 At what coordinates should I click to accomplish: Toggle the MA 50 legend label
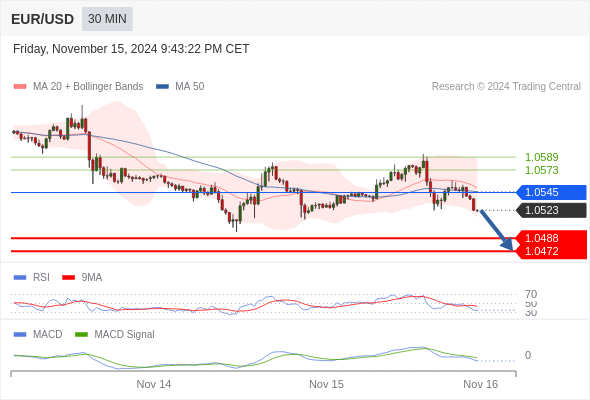click(190, 87)
